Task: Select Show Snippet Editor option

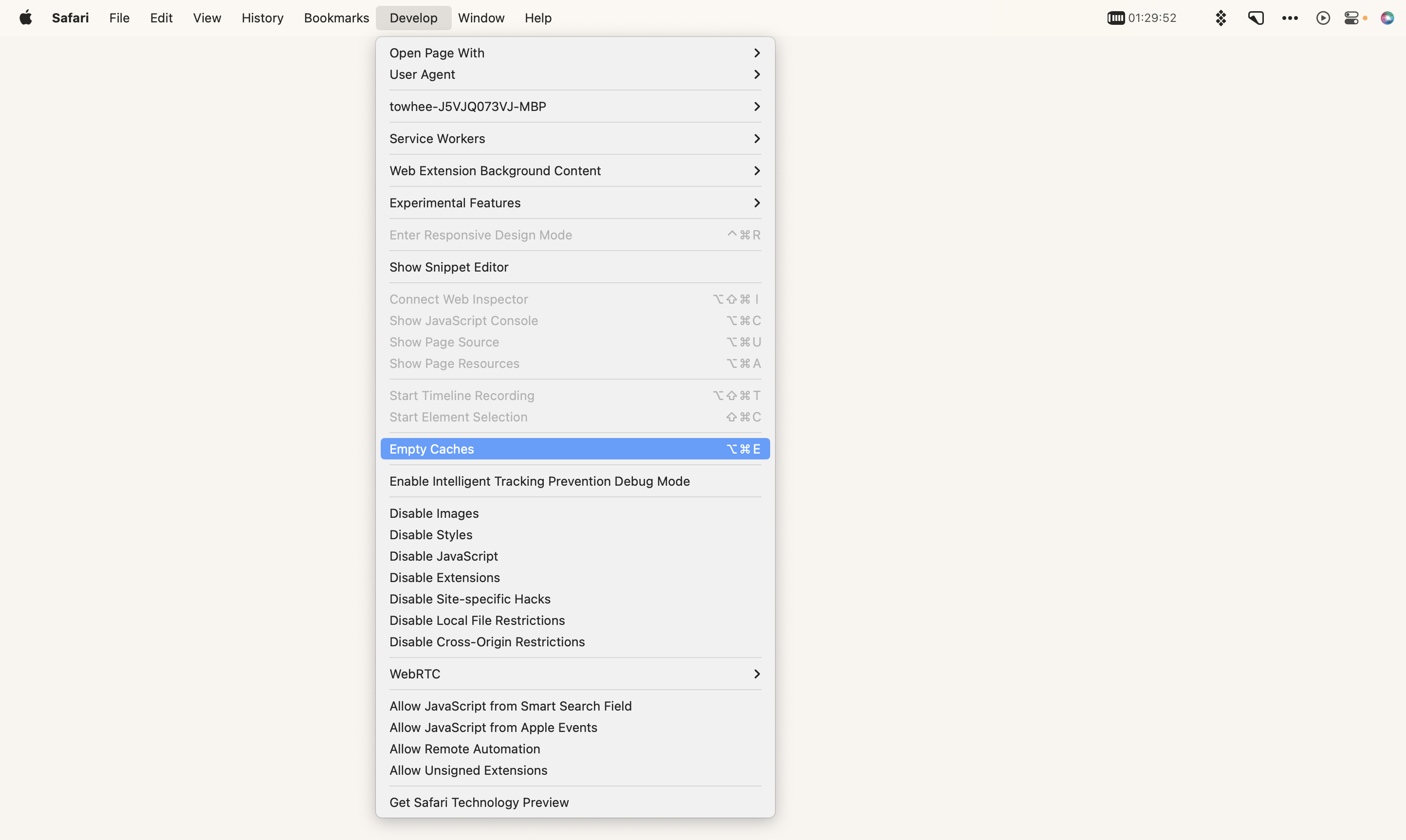Action: (x=449, y=267)
